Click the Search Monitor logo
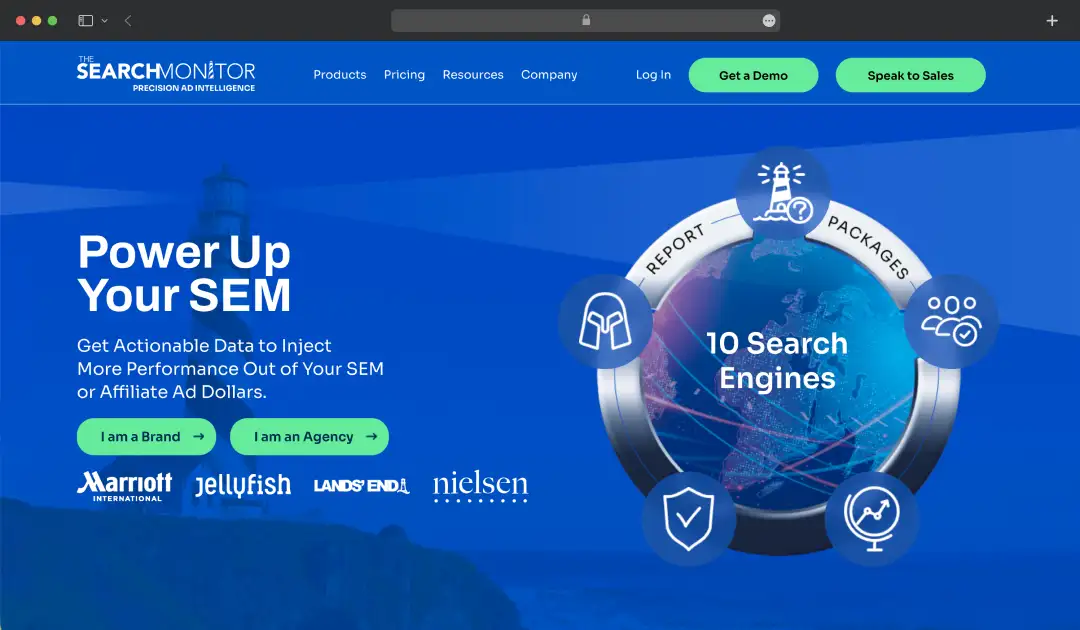Image resolution: width=1080 pixels, height=630 pixels. click(x=166, y=74)
